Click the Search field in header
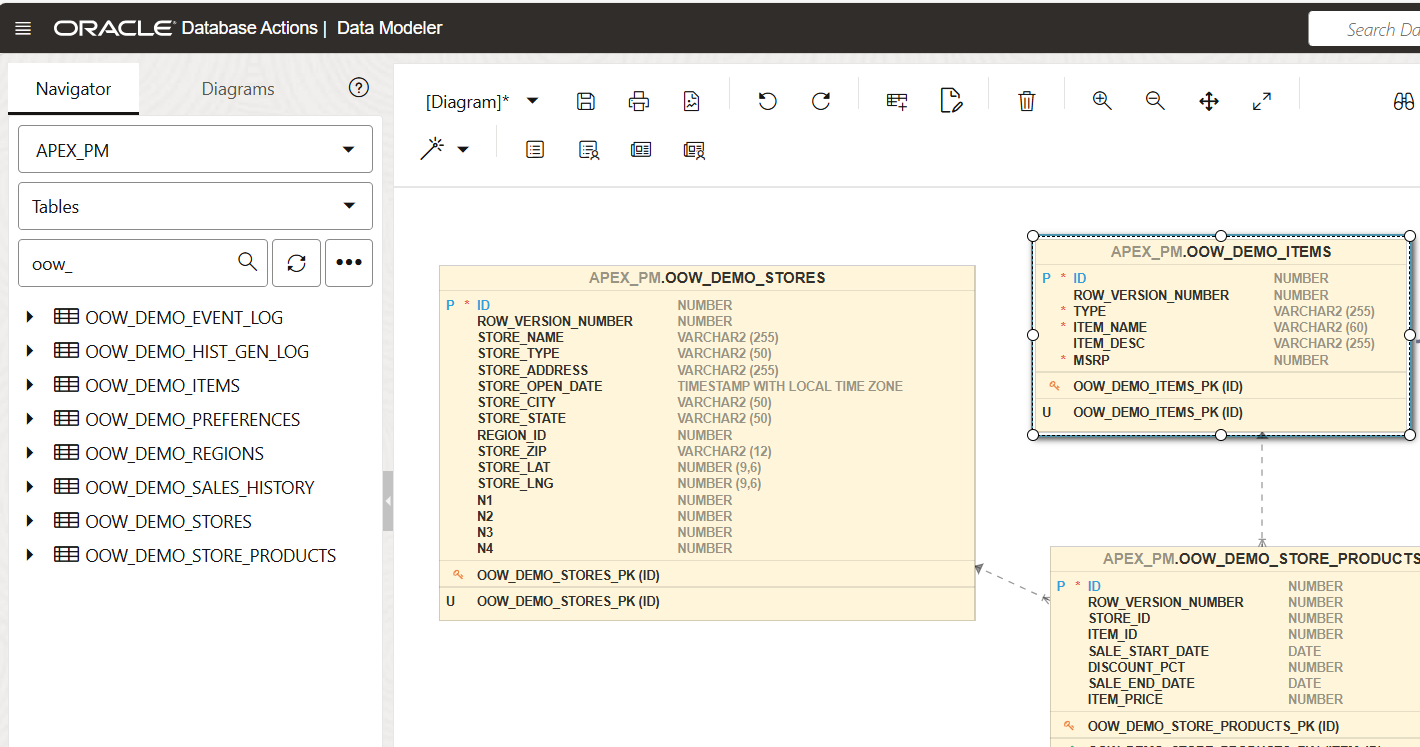The width and height of the screenshot is (1420, 747). 1365,29
